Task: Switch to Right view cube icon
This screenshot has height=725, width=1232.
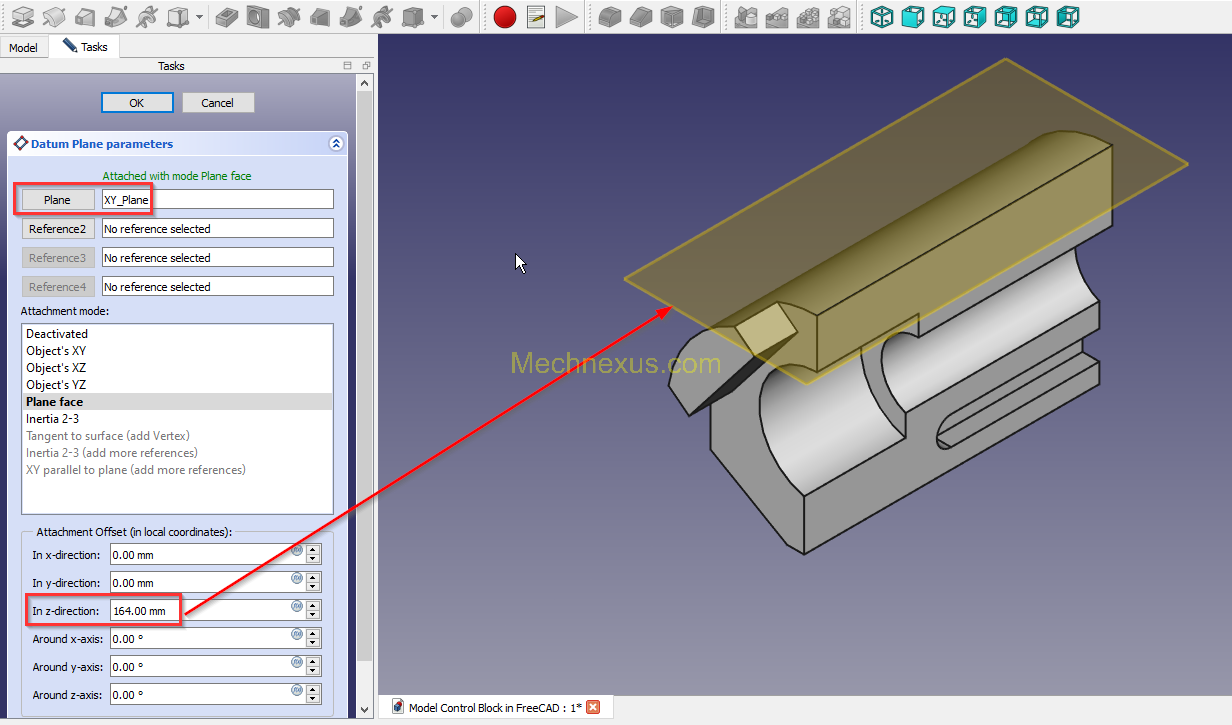Action: [974, 16]
